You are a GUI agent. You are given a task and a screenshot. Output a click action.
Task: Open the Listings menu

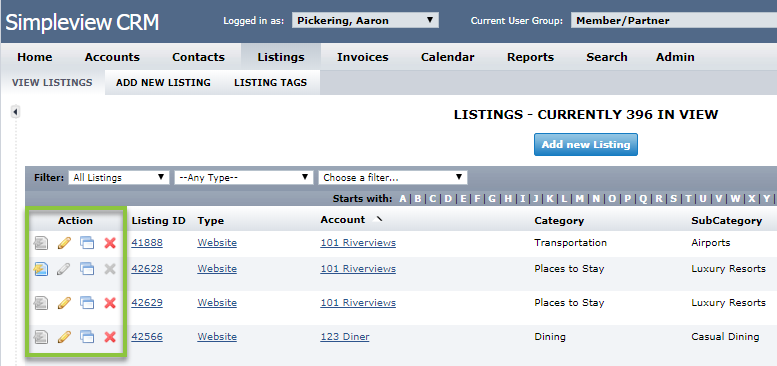point(281,57)
